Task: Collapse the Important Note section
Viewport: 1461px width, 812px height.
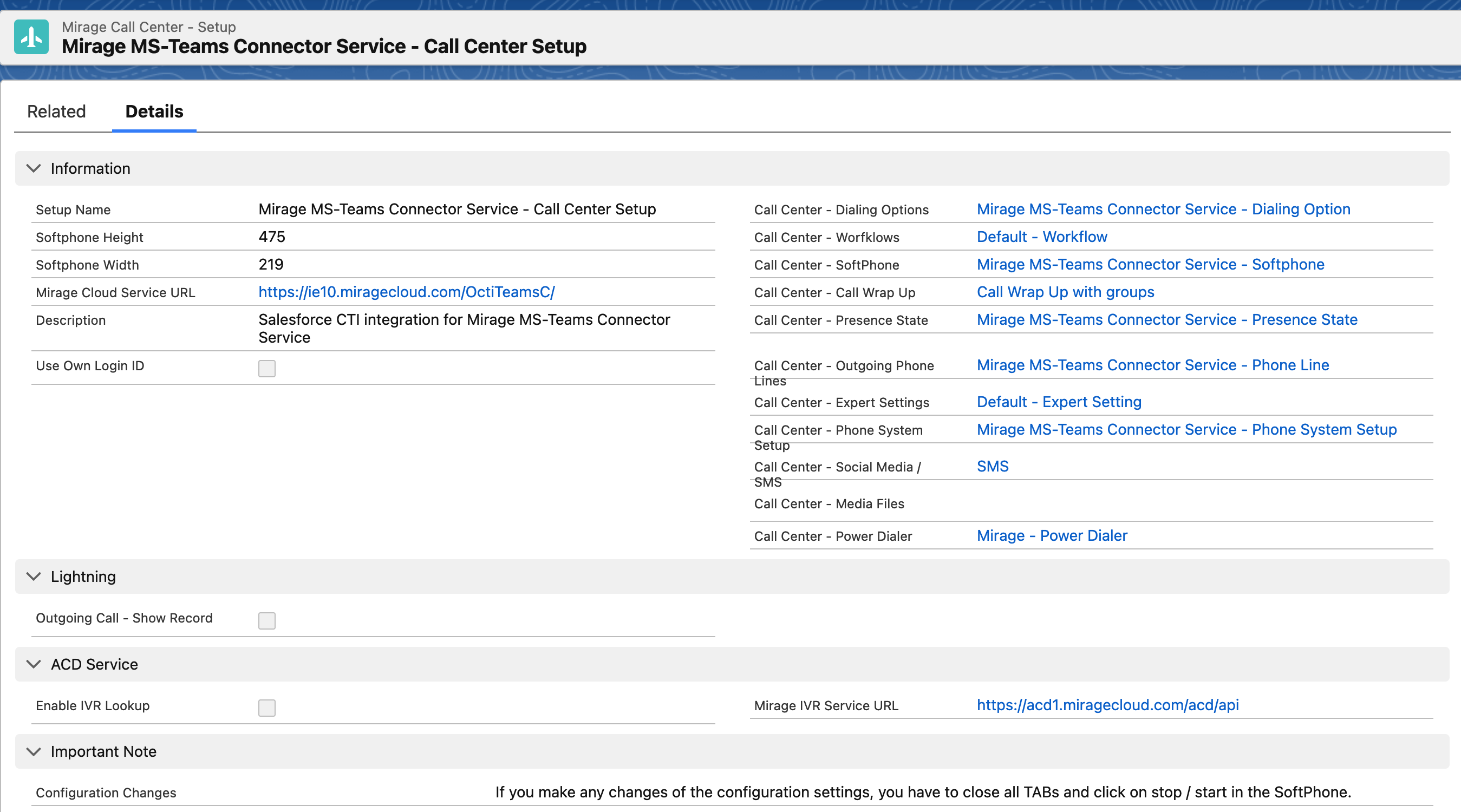Action: pos(34,751)
